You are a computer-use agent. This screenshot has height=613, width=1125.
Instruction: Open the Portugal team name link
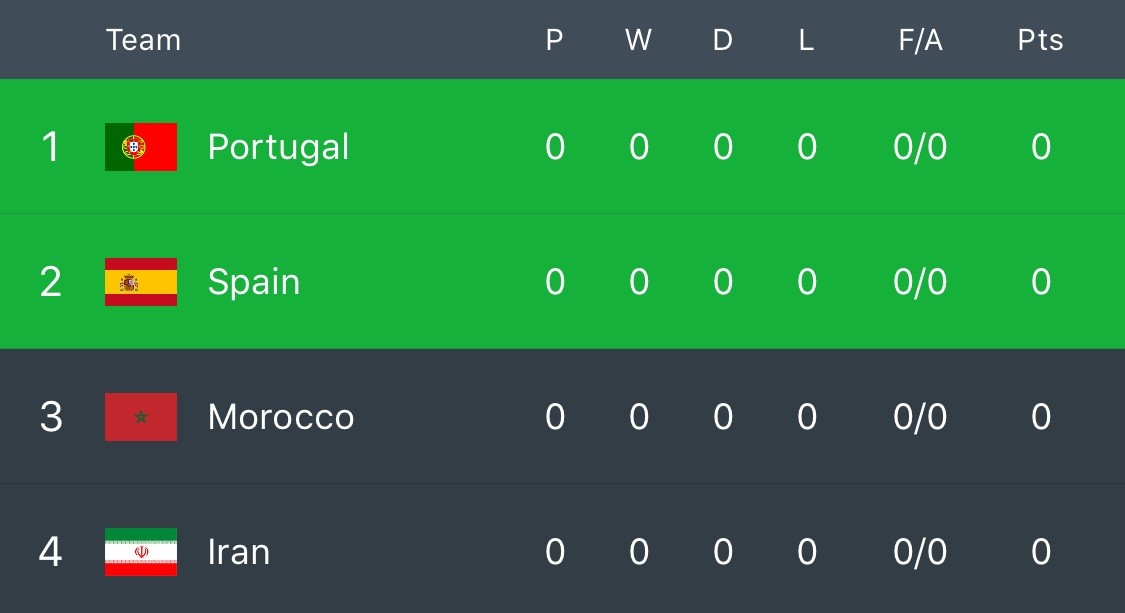278,148
